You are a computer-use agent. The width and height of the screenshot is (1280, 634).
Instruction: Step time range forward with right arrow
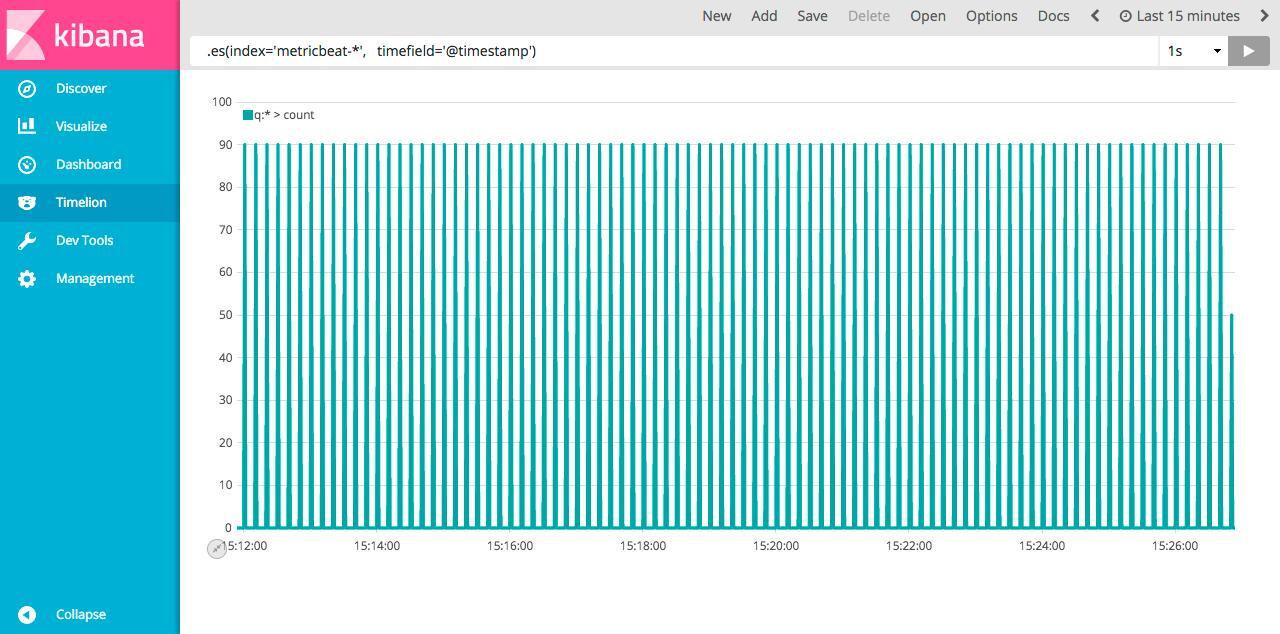pyautogui.click(x=1264, y=16)
